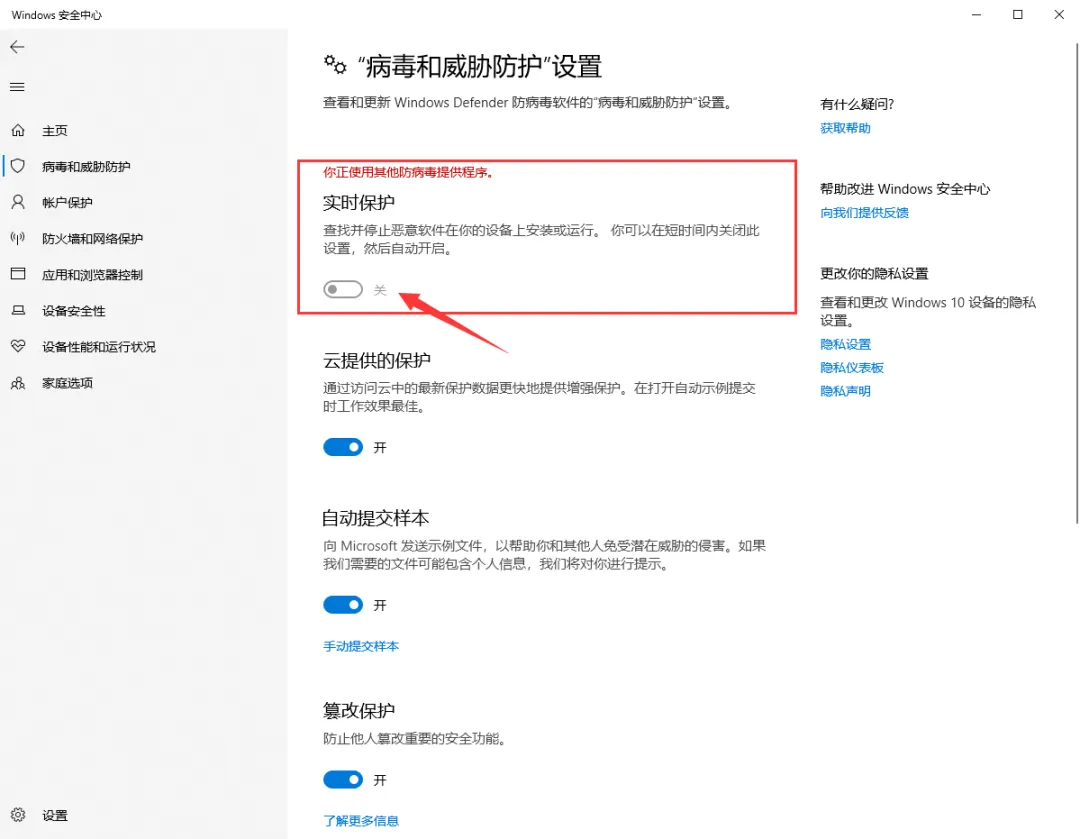
Task: Click the home icon beside 主页
Action: pos(18,130)
